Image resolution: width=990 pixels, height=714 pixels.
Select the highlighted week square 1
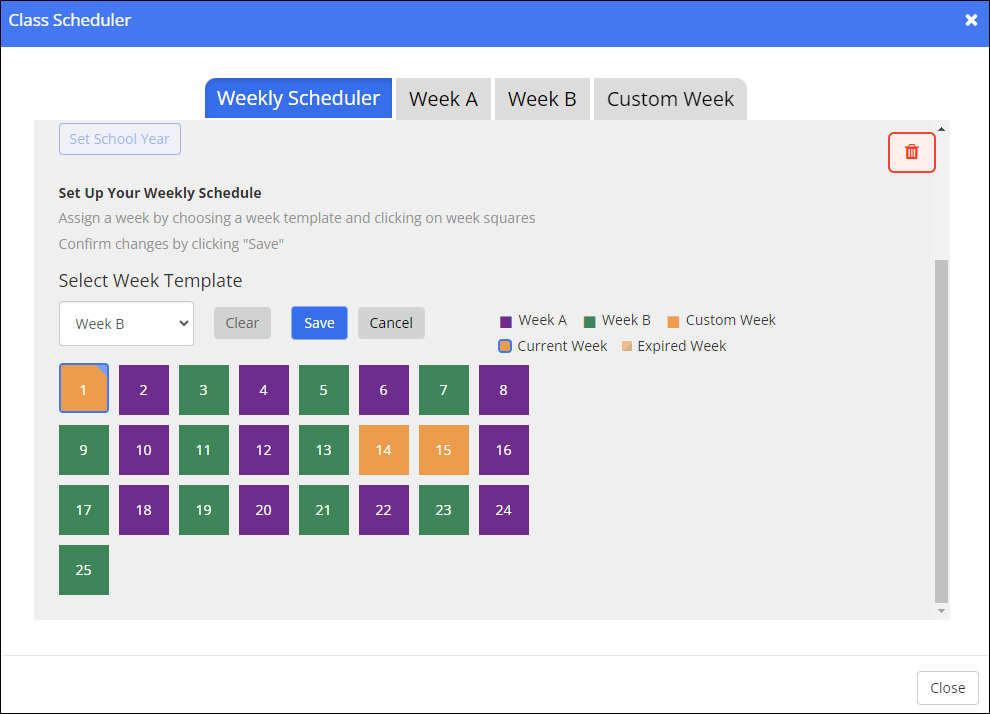83,389
